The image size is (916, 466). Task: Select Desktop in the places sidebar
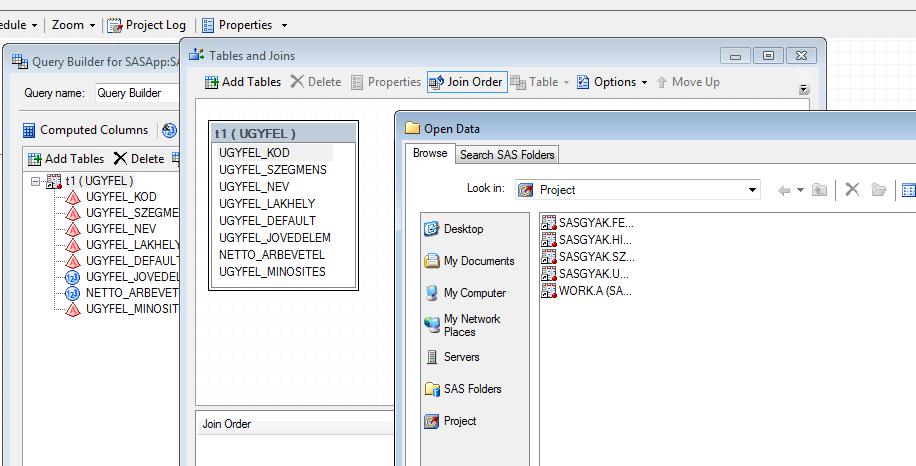coord(453,229)
